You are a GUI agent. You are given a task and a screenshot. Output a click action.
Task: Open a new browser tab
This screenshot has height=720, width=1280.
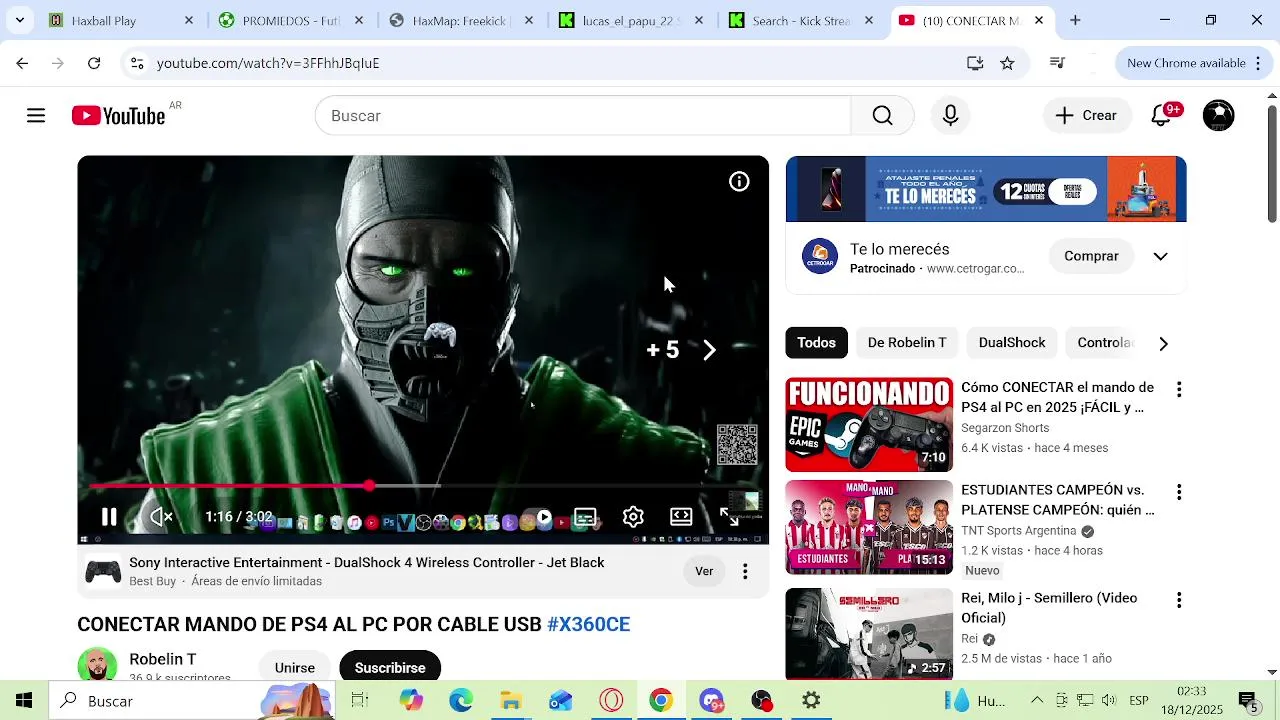coord(1075,20)
